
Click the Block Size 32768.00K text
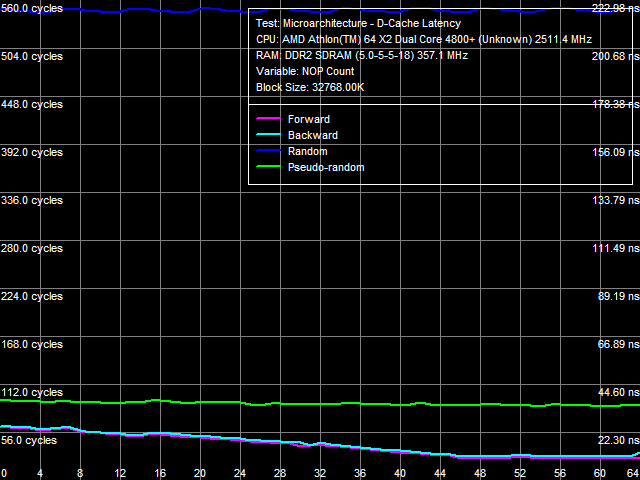(x=309, y=87)
